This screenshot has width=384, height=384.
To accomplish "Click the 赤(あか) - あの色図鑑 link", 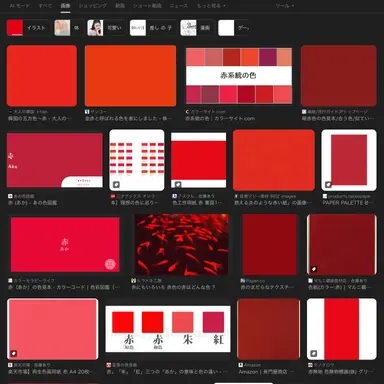I will (x=32, y=203).
